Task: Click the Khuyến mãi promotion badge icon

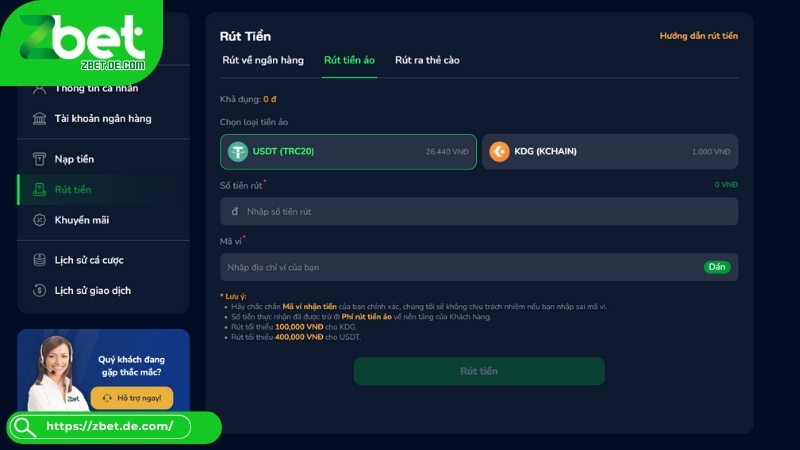Action: [x=39, y=220]
